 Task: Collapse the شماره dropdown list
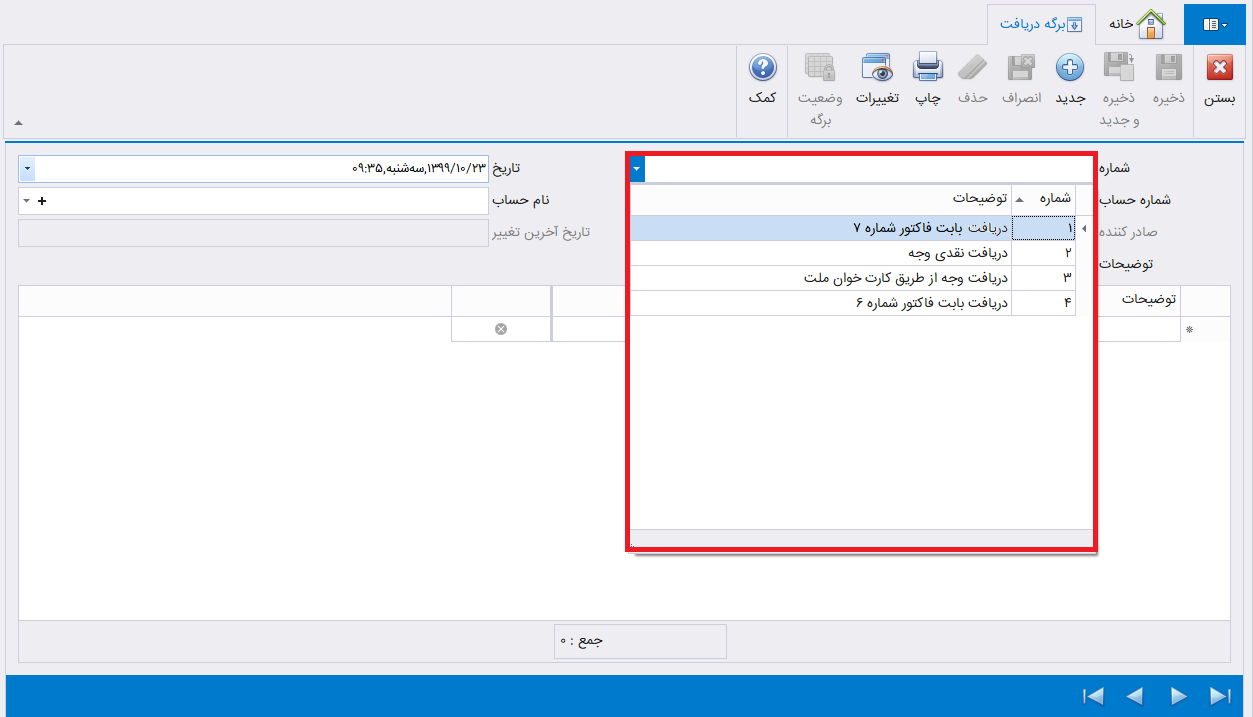tap(637, 168)
